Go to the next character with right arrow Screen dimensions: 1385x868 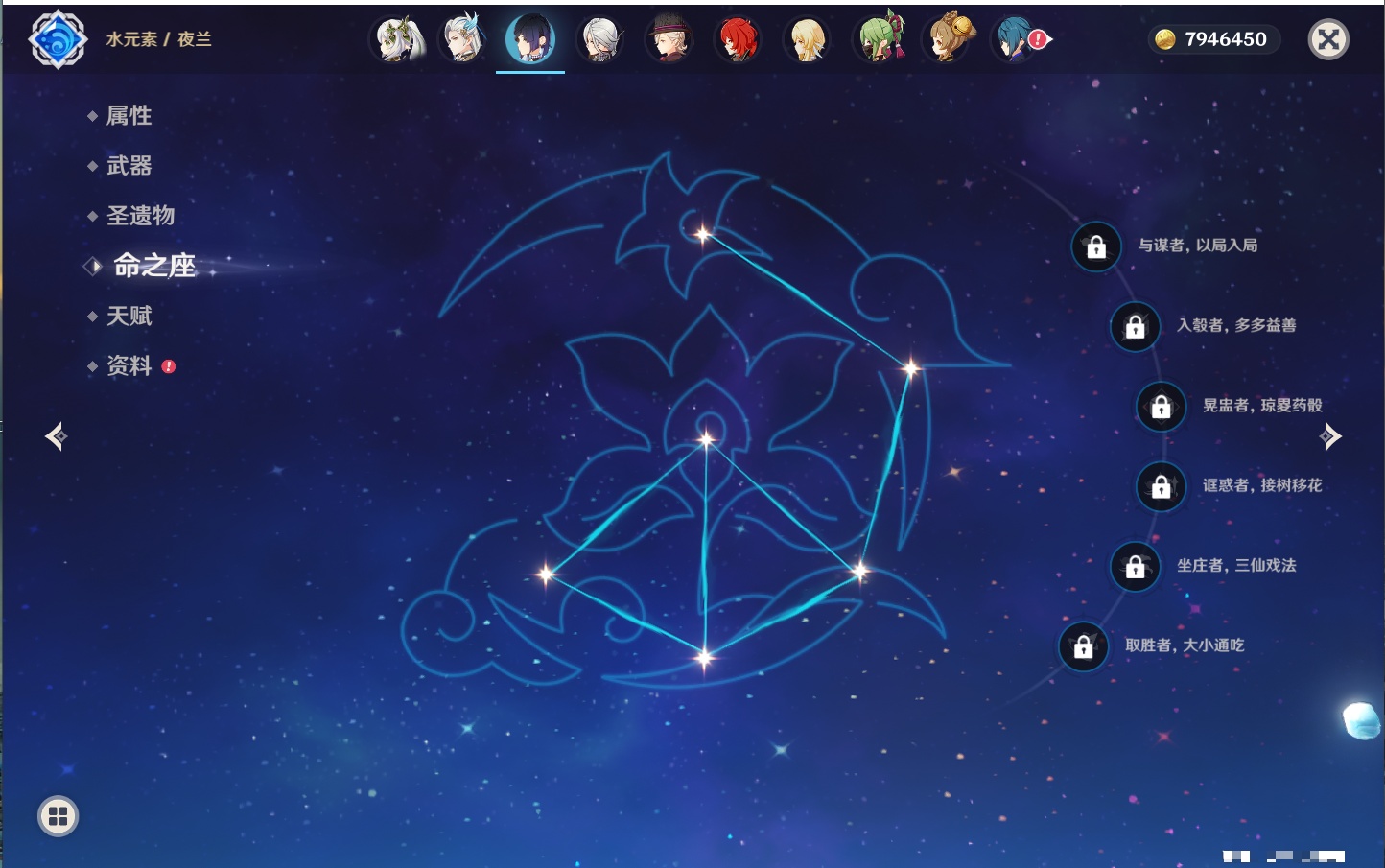point(1330,436)
